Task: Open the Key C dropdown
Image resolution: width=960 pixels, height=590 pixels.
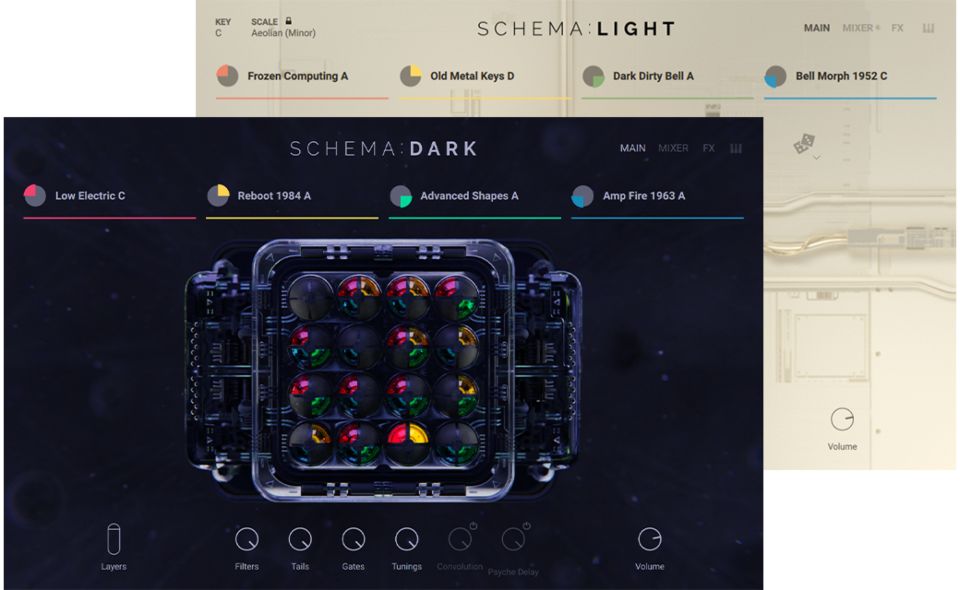Action: click(x=219, y=33)
